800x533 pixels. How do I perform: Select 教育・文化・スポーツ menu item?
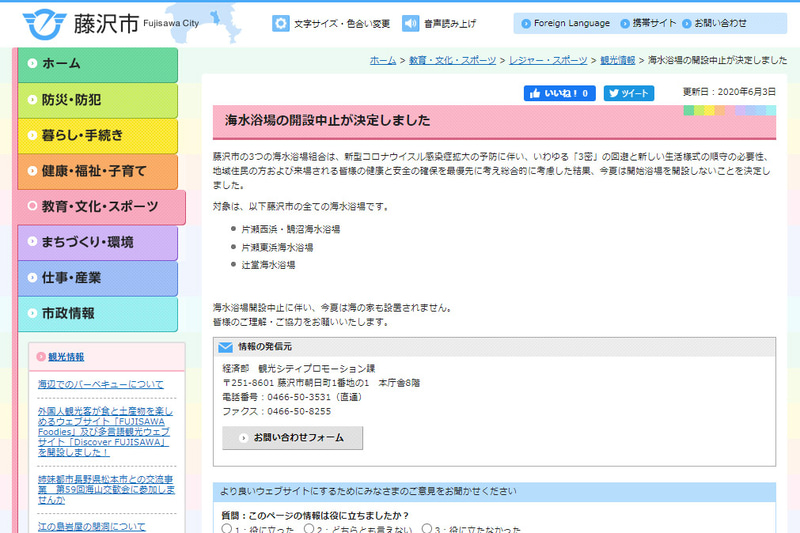point(102,208)
